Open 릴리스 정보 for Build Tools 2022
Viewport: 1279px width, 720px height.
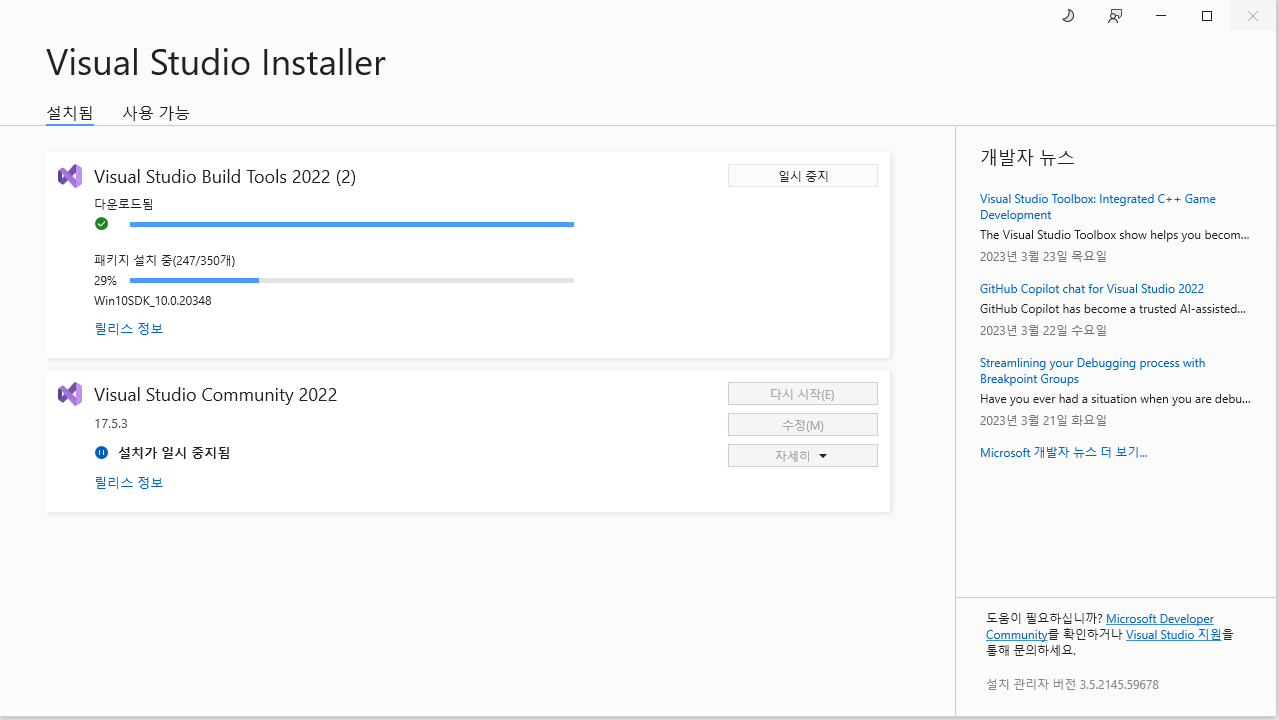[128, 328]
